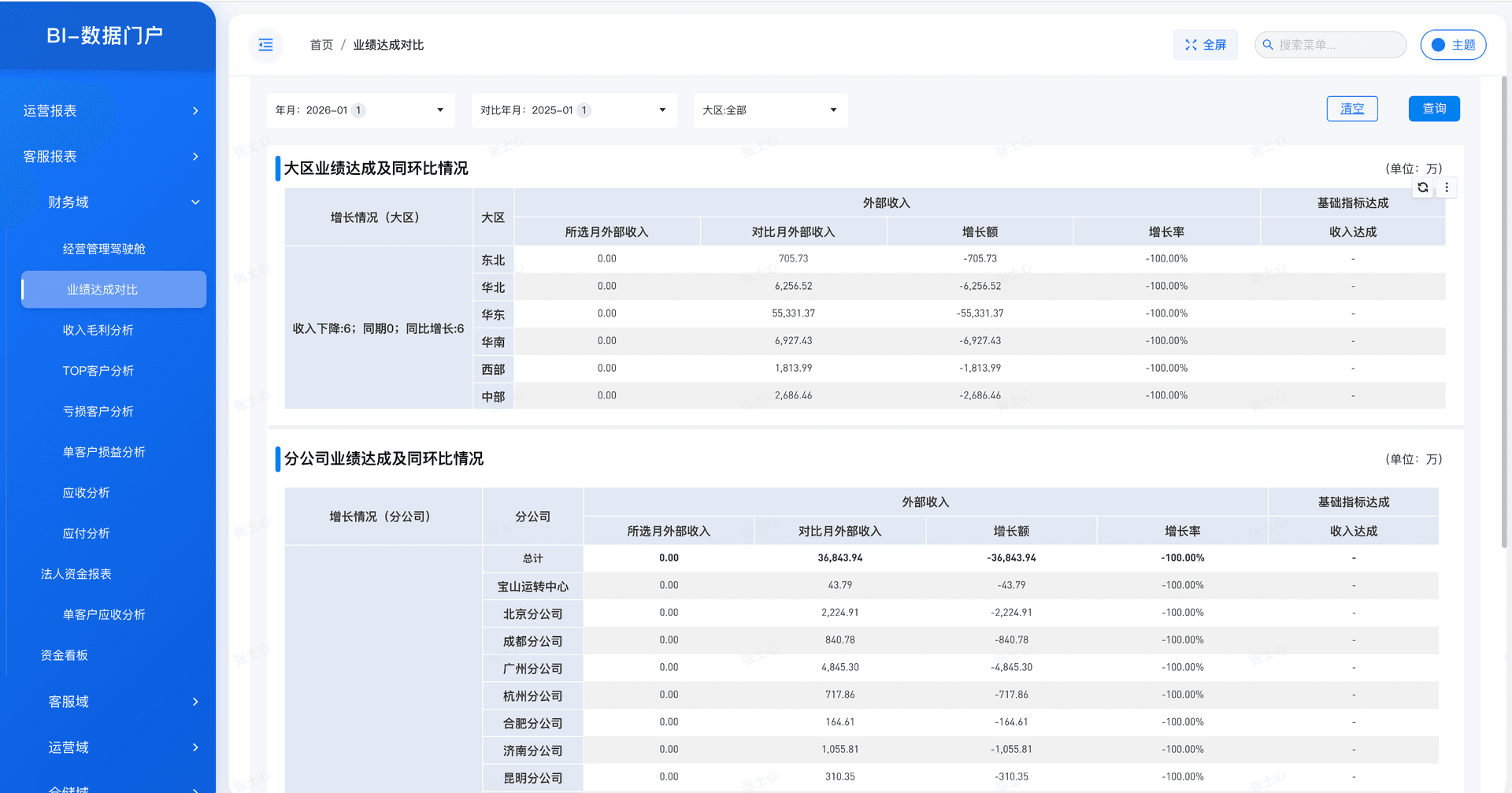This screenshot has width=1512, height=793.
Task: Click the 查询 query button
Action: click(1433, 109)
